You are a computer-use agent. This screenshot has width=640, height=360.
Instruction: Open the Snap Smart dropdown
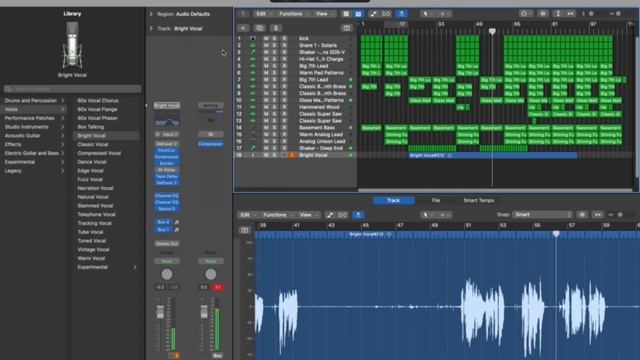pyautogui.click(x=542, y=215)
